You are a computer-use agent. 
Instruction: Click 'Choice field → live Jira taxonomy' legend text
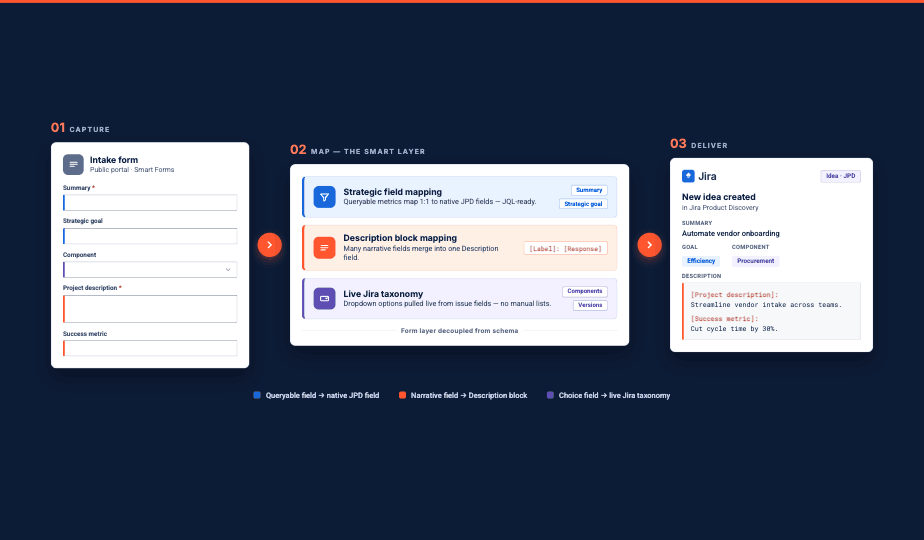click(x=615, y=396)
